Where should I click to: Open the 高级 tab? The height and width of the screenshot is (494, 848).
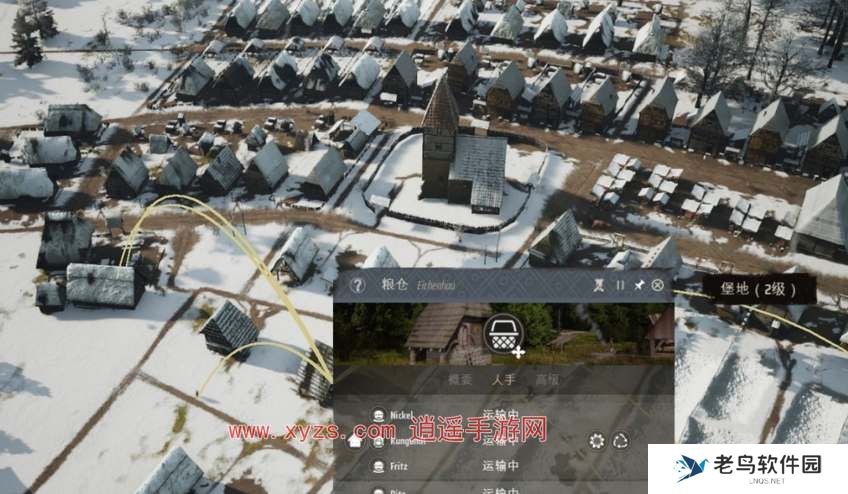[547, 380]
